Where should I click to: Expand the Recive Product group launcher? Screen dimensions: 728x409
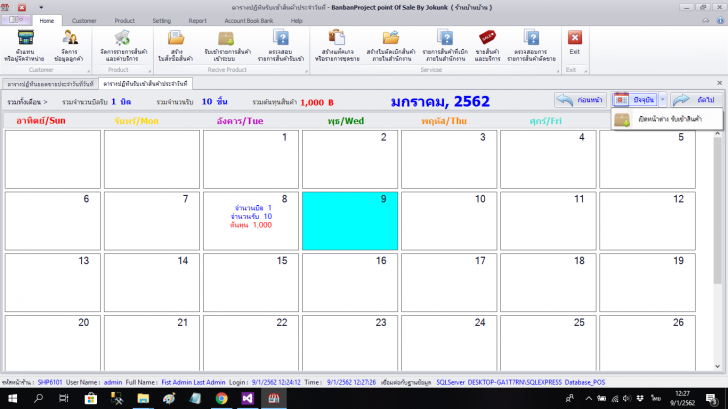click(x=306, y=71)
